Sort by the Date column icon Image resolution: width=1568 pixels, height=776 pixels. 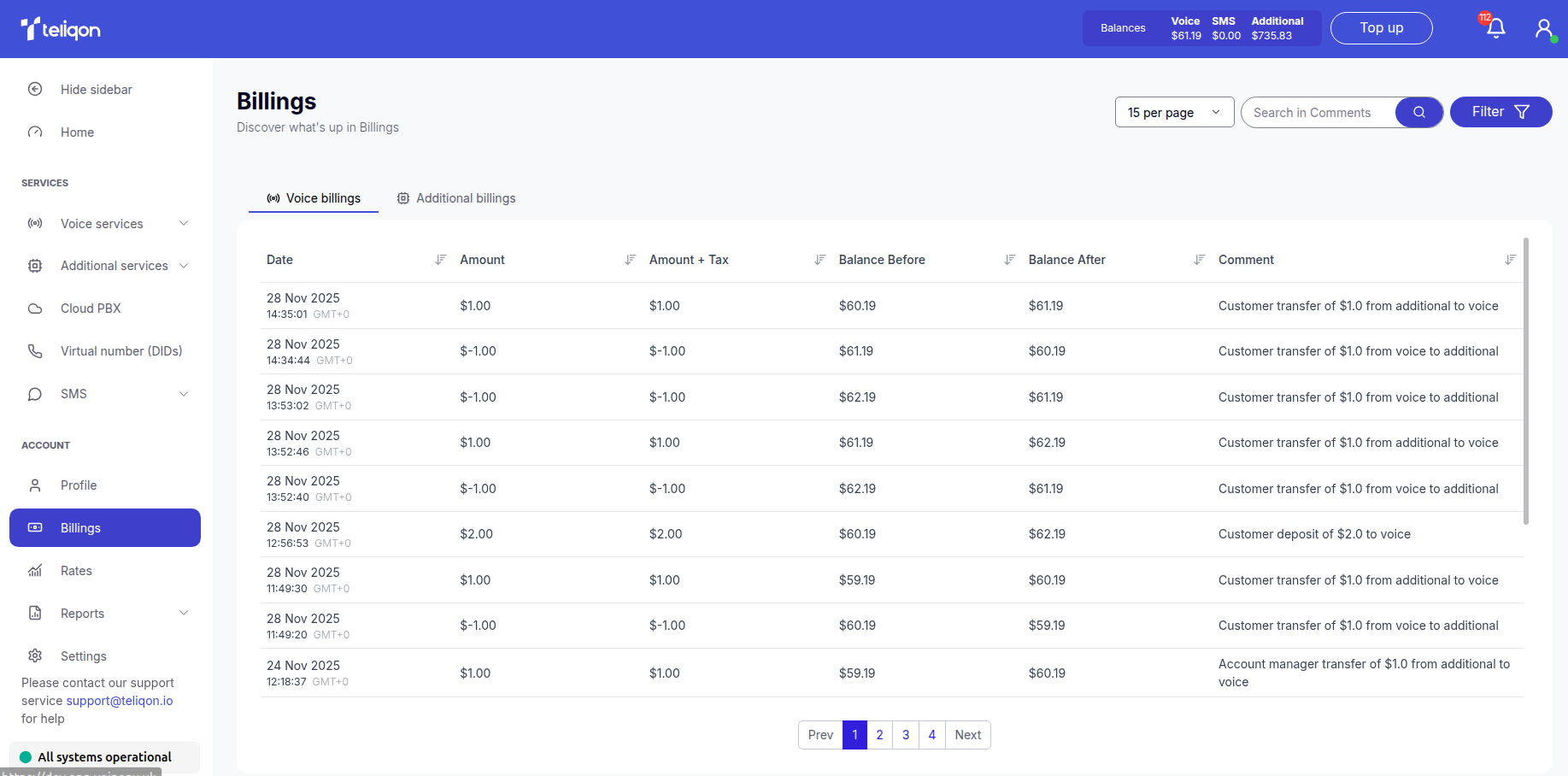(441, 260)
